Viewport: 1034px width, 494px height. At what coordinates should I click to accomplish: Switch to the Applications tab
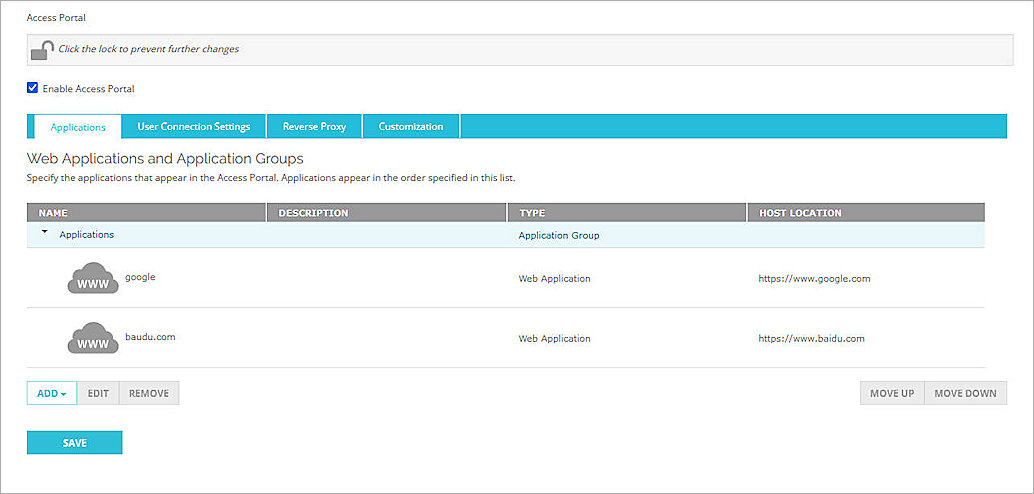click(x=78, y=127)
